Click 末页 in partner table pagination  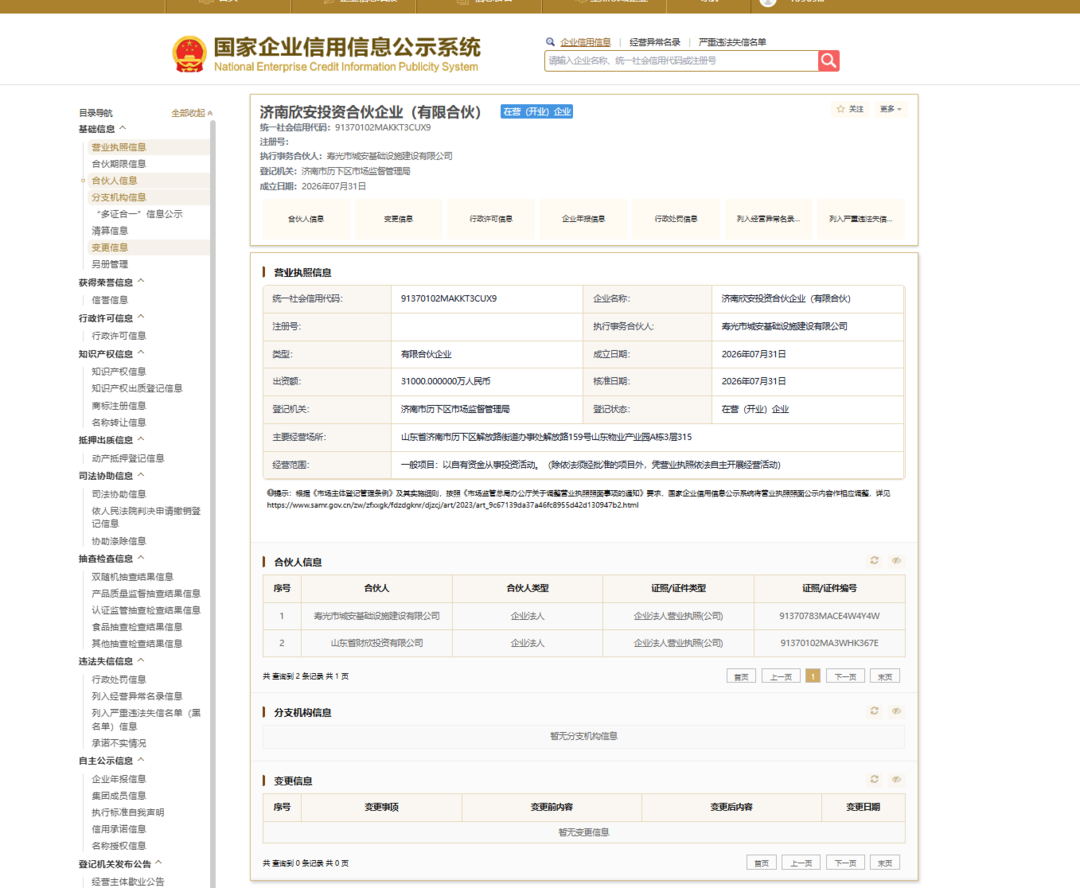pos(885,677)
